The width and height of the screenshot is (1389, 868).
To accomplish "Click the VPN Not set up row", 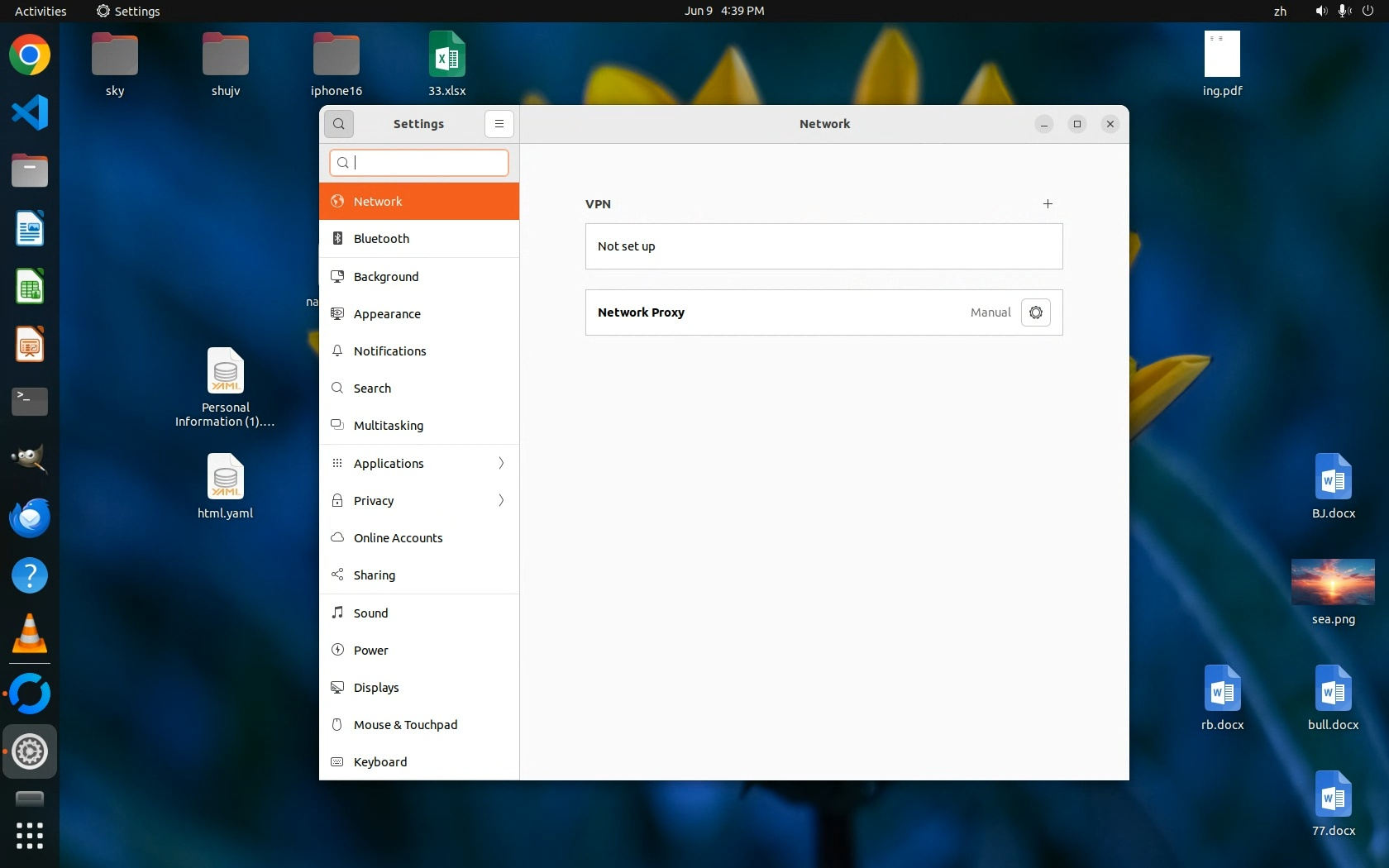I will [823, 246].
